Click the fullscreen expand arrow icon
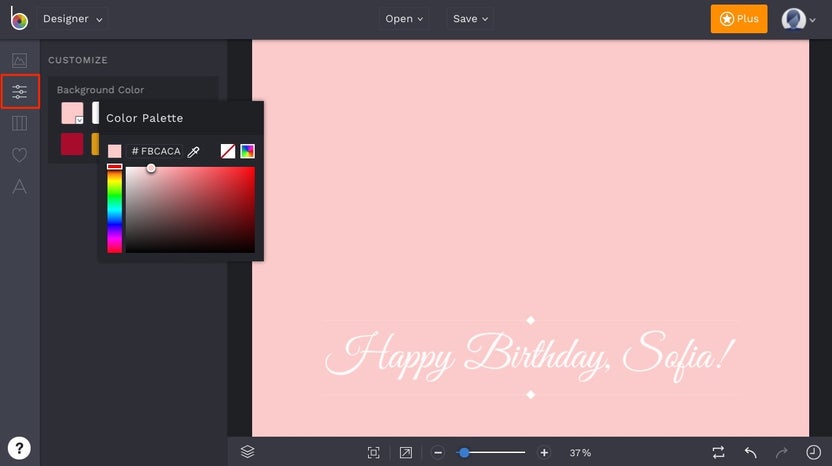The image size is (832, 466). [x=405, y=452]
